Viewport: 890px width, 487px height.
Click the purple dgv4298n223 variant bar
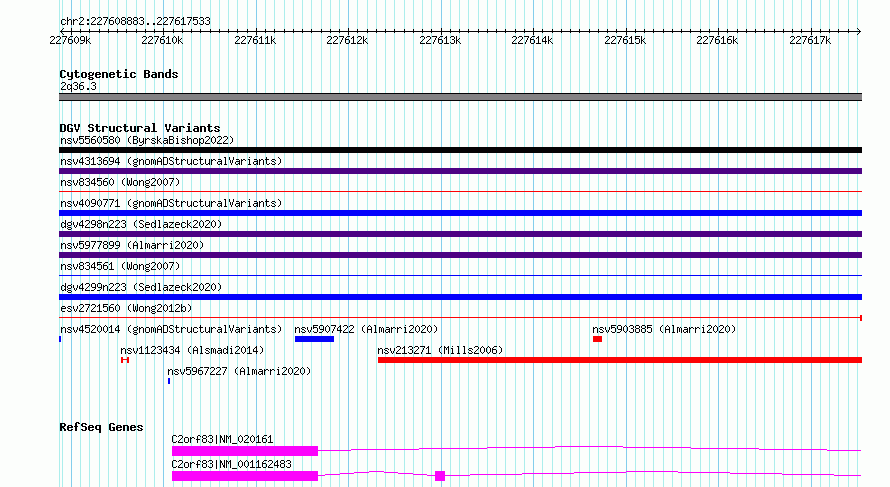click(460, 234)
